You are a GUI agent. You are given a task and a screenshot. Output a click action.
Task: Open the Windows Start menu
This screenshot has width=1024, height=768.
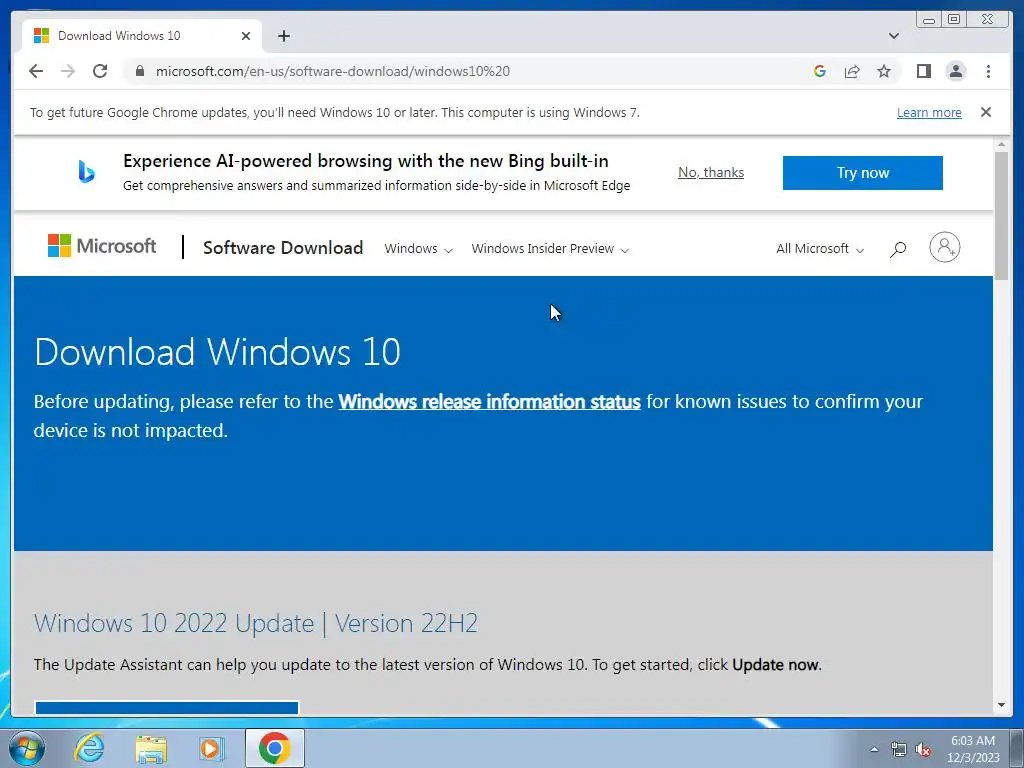[x=26, y=748]
